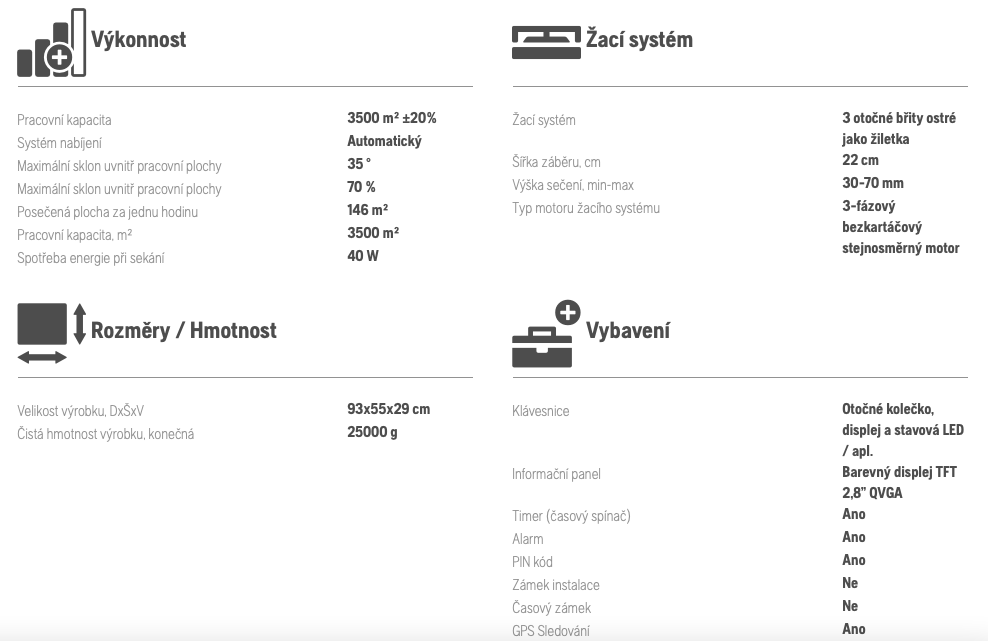Click the Šířka záběru 22 cm value
The width and height of the screenshot is (988, 641).
click(860, 160)
